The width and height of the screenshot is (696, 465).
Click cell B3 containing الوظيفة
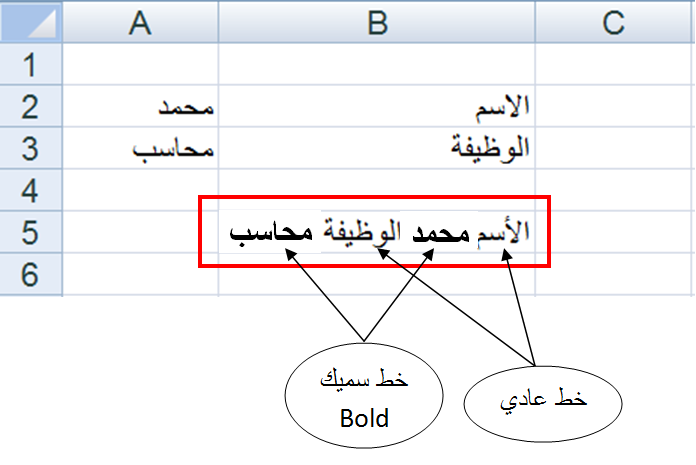pyautogui.click(x=377, y=148)
